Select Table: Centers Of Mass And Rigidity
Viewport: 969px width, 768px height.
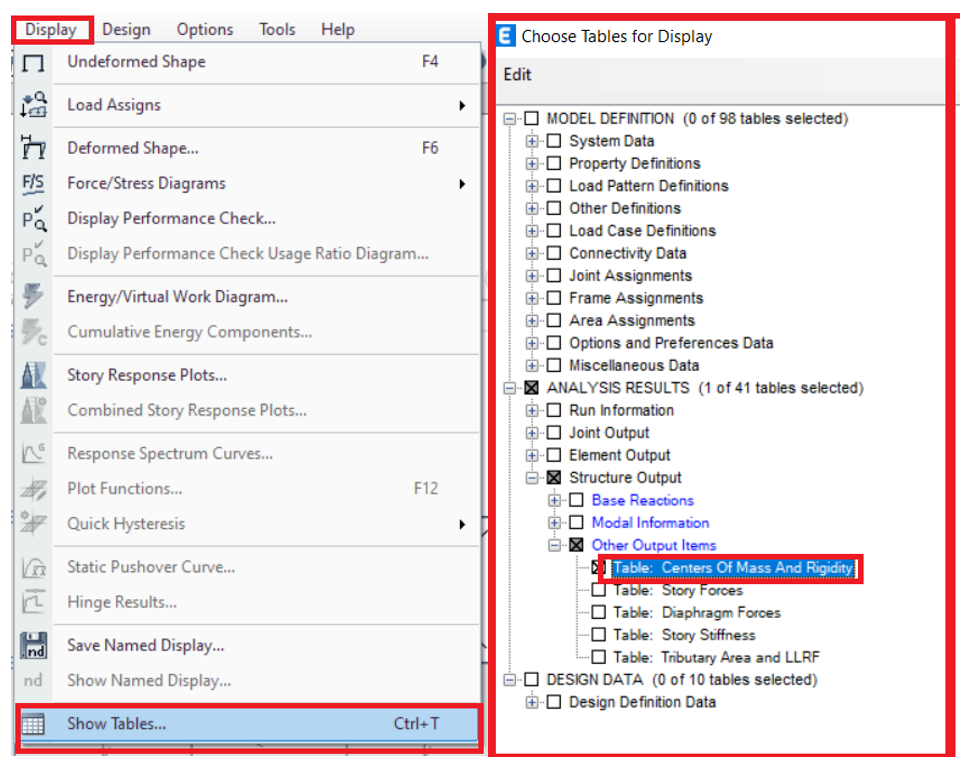click(x=733, y=568)
